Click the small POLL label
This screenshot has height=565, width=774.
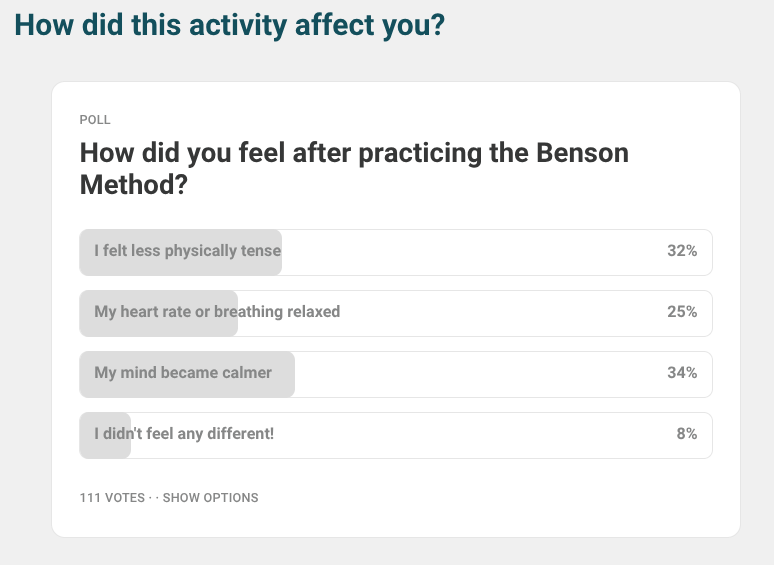[x=95, y=120]
